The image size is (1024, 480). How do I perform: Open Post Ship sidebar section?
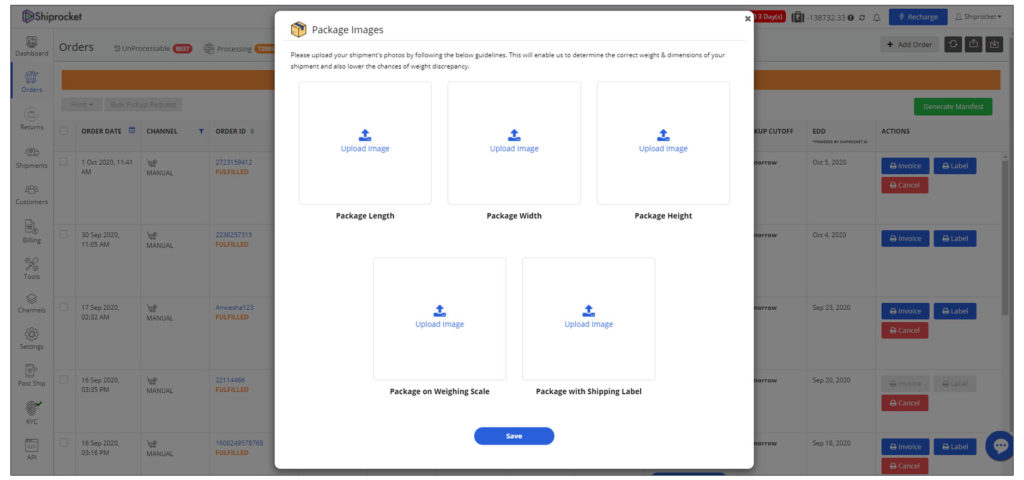[x=31, y=376]
